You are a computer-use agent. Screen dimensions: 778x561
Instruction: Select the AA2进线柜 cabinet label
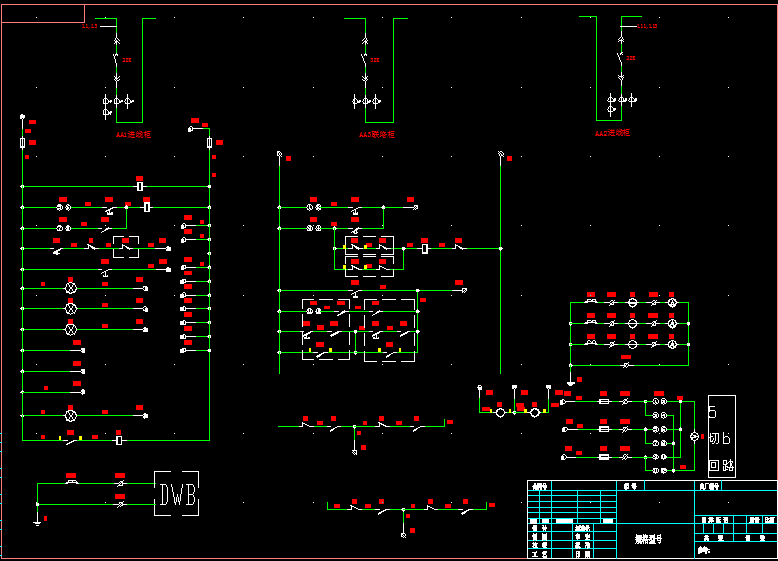point(613,132)
